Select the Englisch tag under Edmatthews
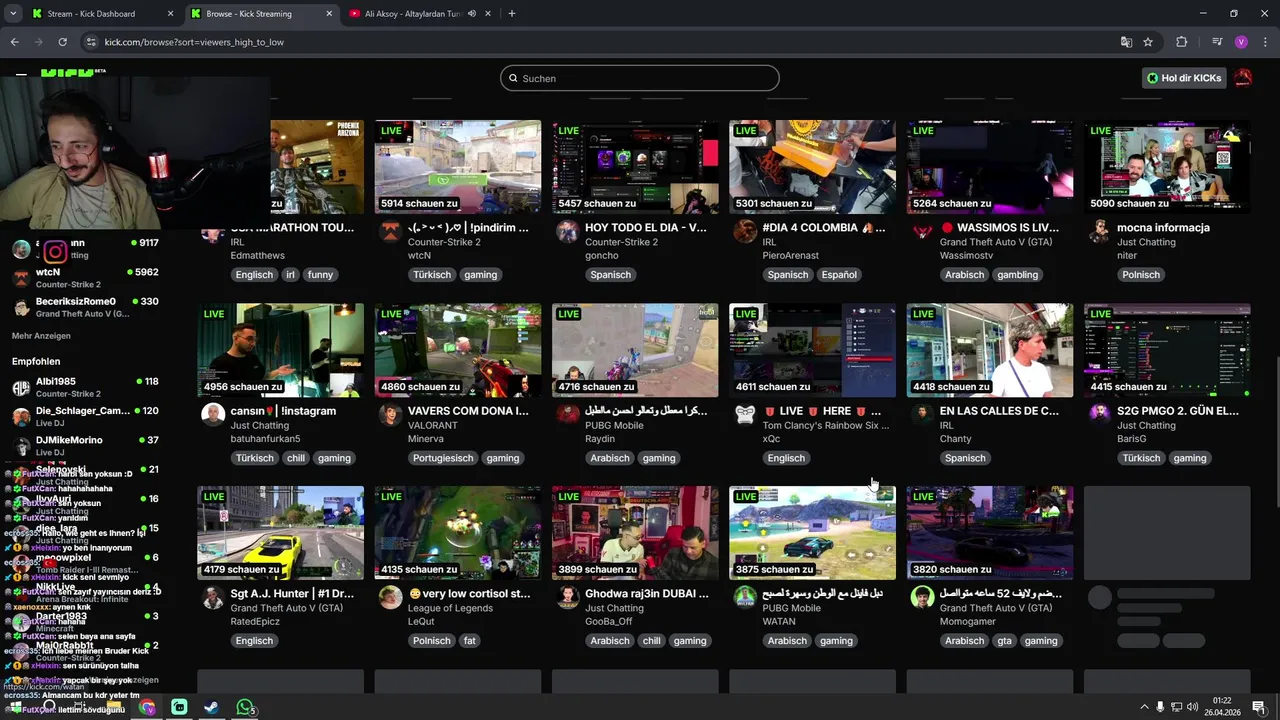The image size is (1280, 720). tap(254, 275)
